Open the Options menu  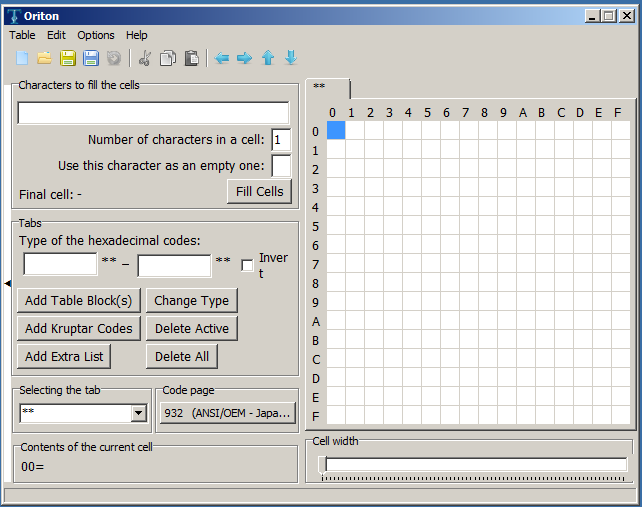point(96,35)
